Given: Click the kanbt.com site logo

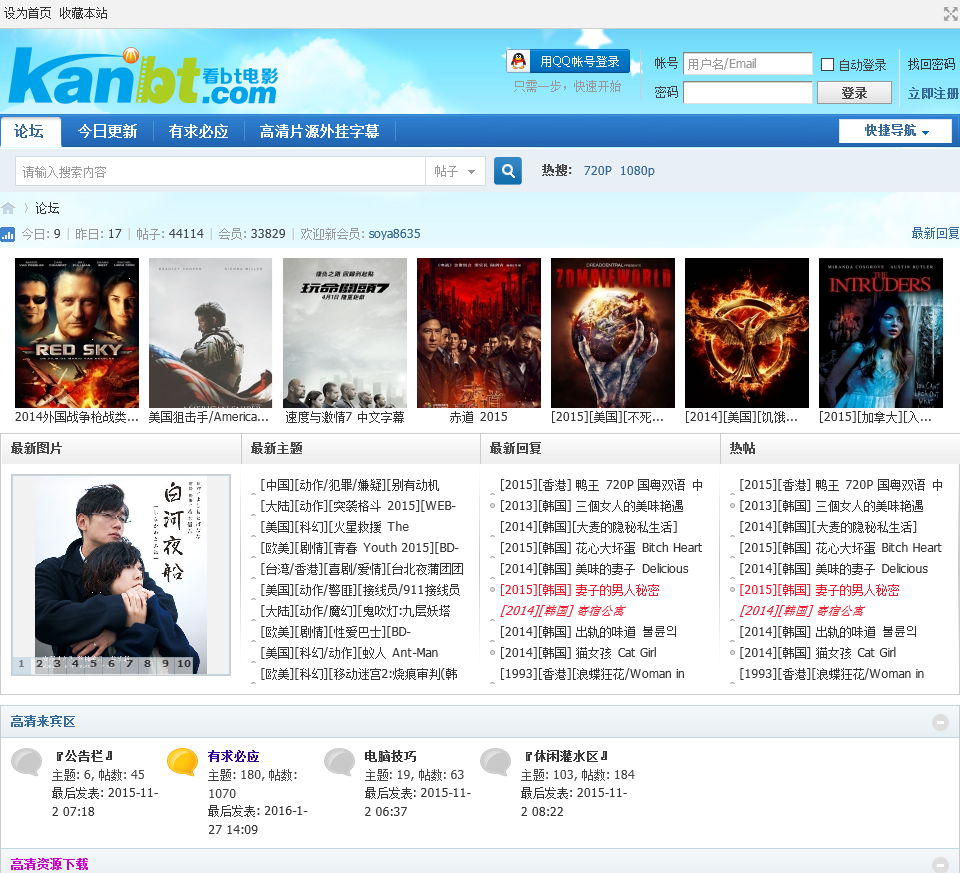Looking at the screenshot, I should point(143,76).
